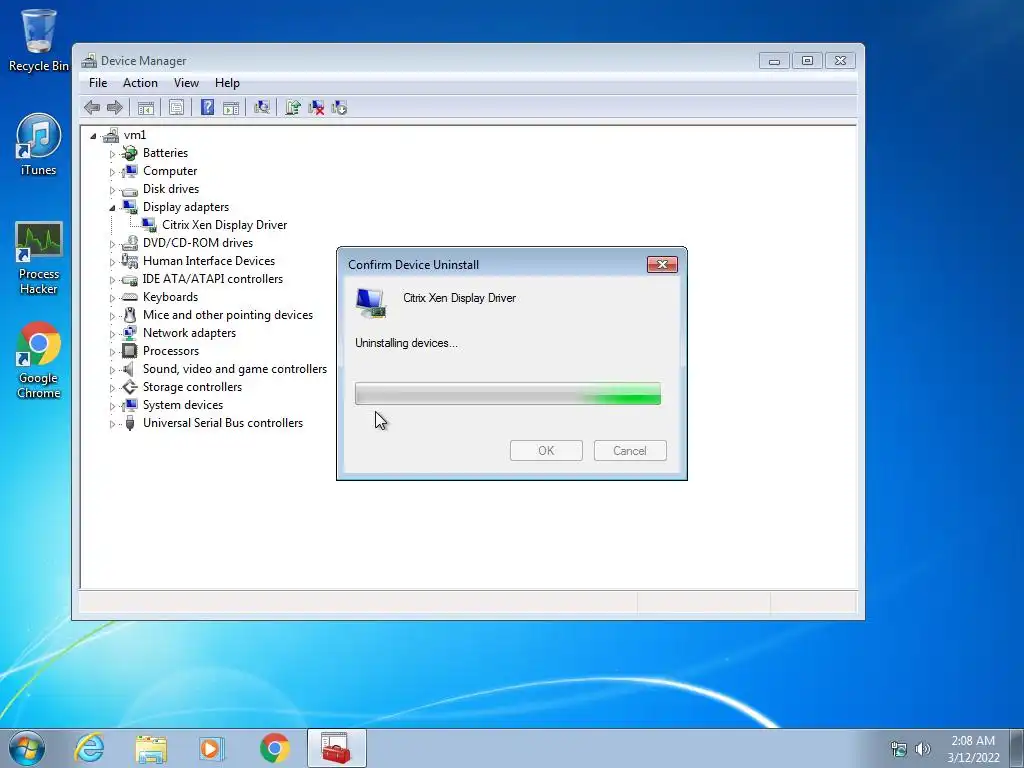Collapse the Display adapters node
1024x768 pixels.
(x=112, y=208)
